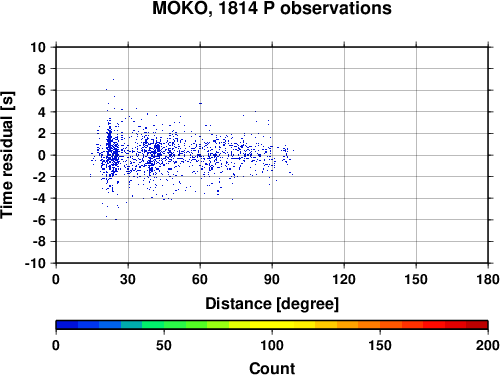This screenshot has height=375, width=500.
Task: Click the x-axis tick label '30'
Action: click(128, 279)
